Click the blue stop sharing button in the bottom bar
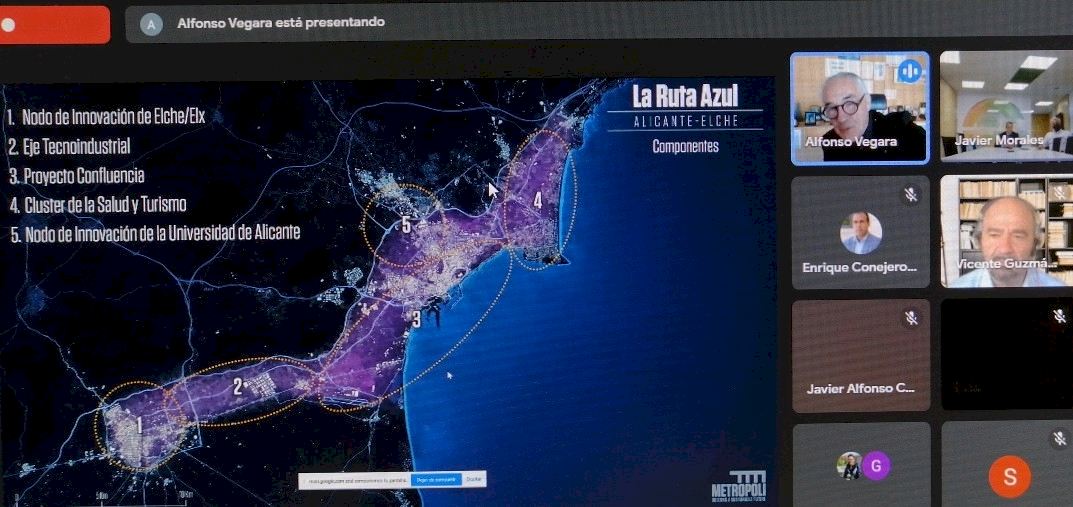1073x507 pixels. click(x=436, y=480)
